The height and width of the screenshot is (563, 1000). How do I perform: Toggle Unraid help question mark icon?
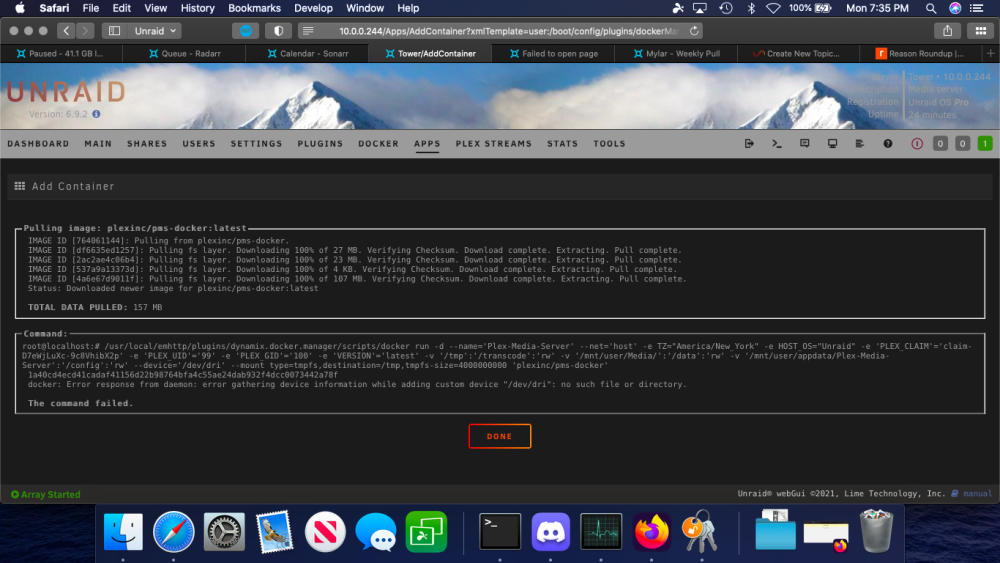tap(888, 143)
